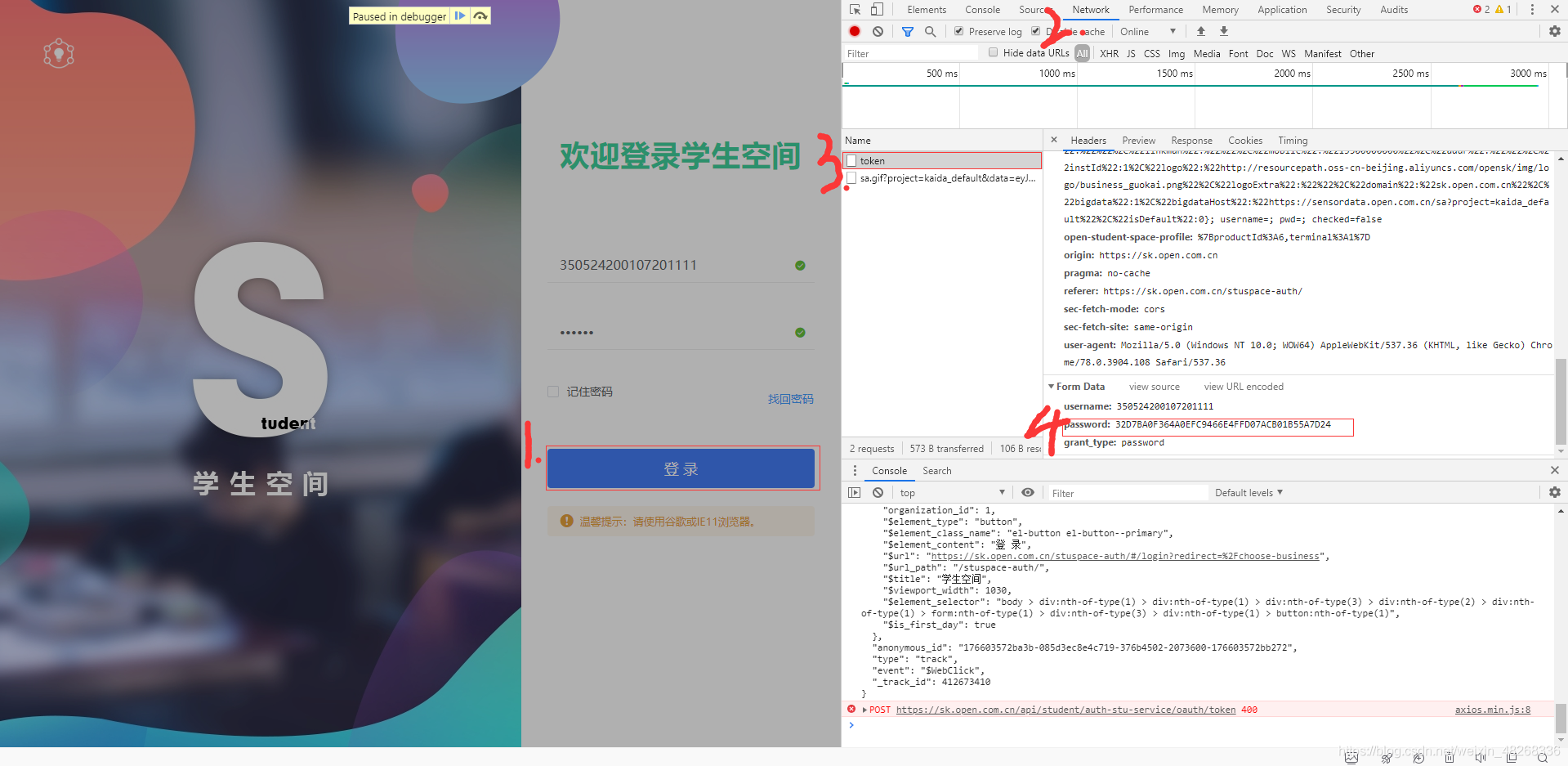The height and width of the screenshot is (766, 1568).
Task: Toggle the device toolbar icon
Action: (x=877, y=9)
